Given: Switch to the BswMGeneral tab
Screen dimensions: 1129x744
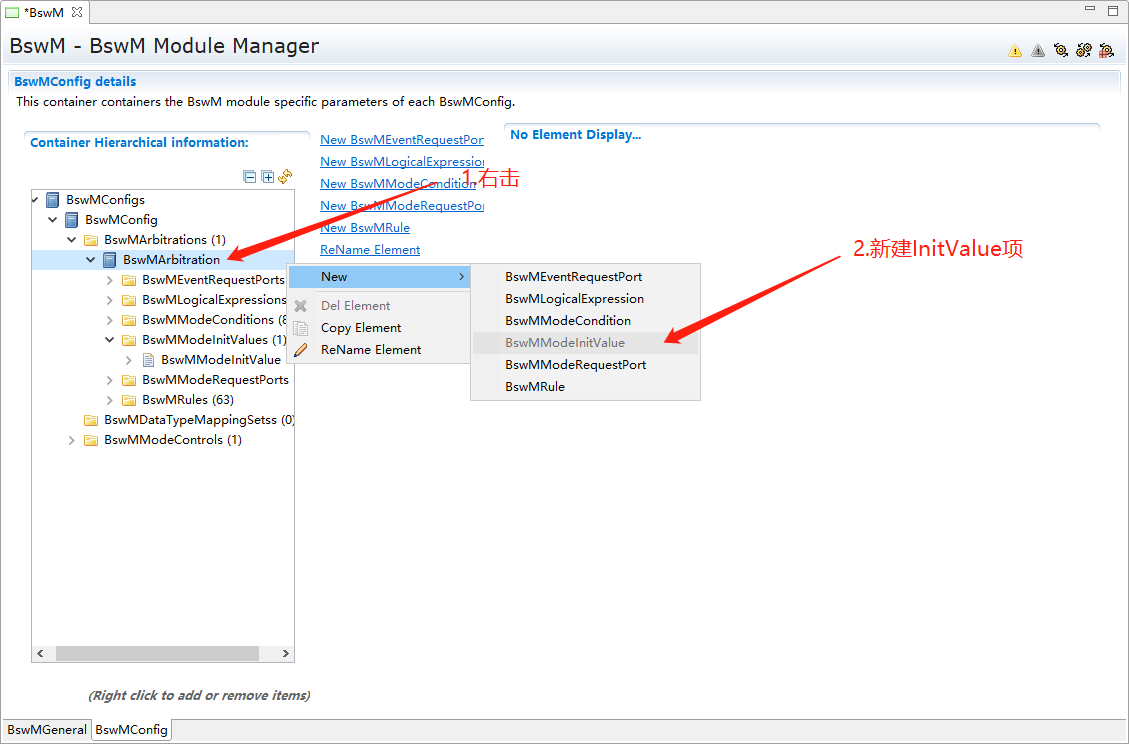Looking at the screenshot, I should coord(46,730).
